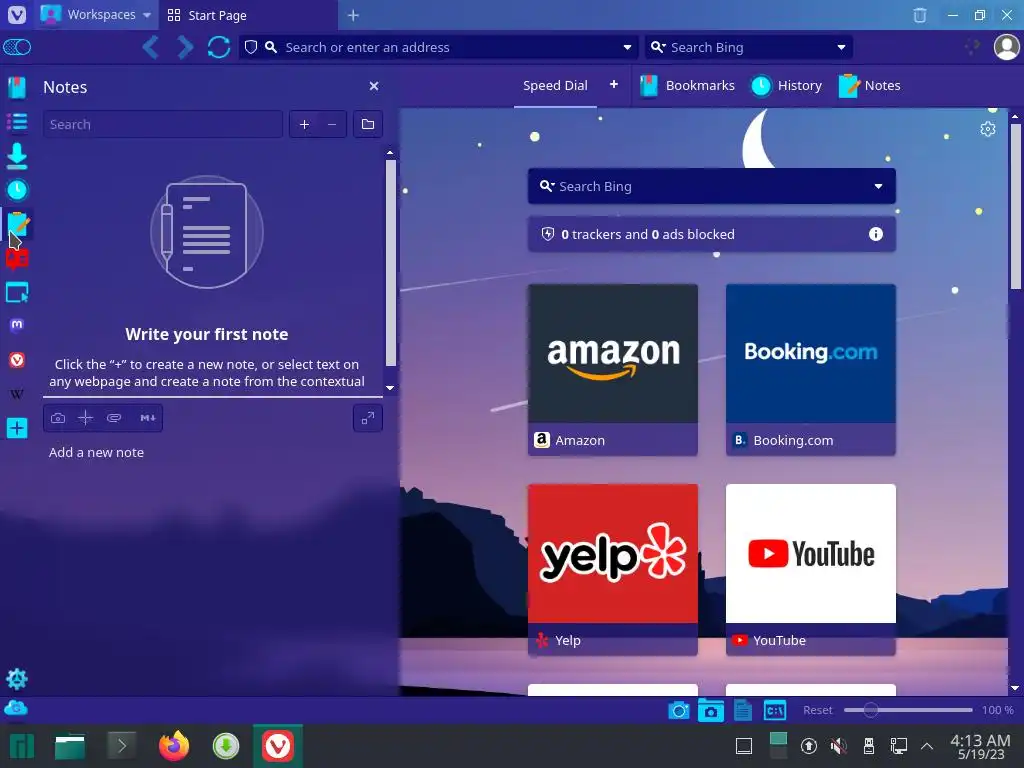The width and height of the screenshot is (1024, 768).
Task: Toggle Markdown editor mode
Action: 148,418
